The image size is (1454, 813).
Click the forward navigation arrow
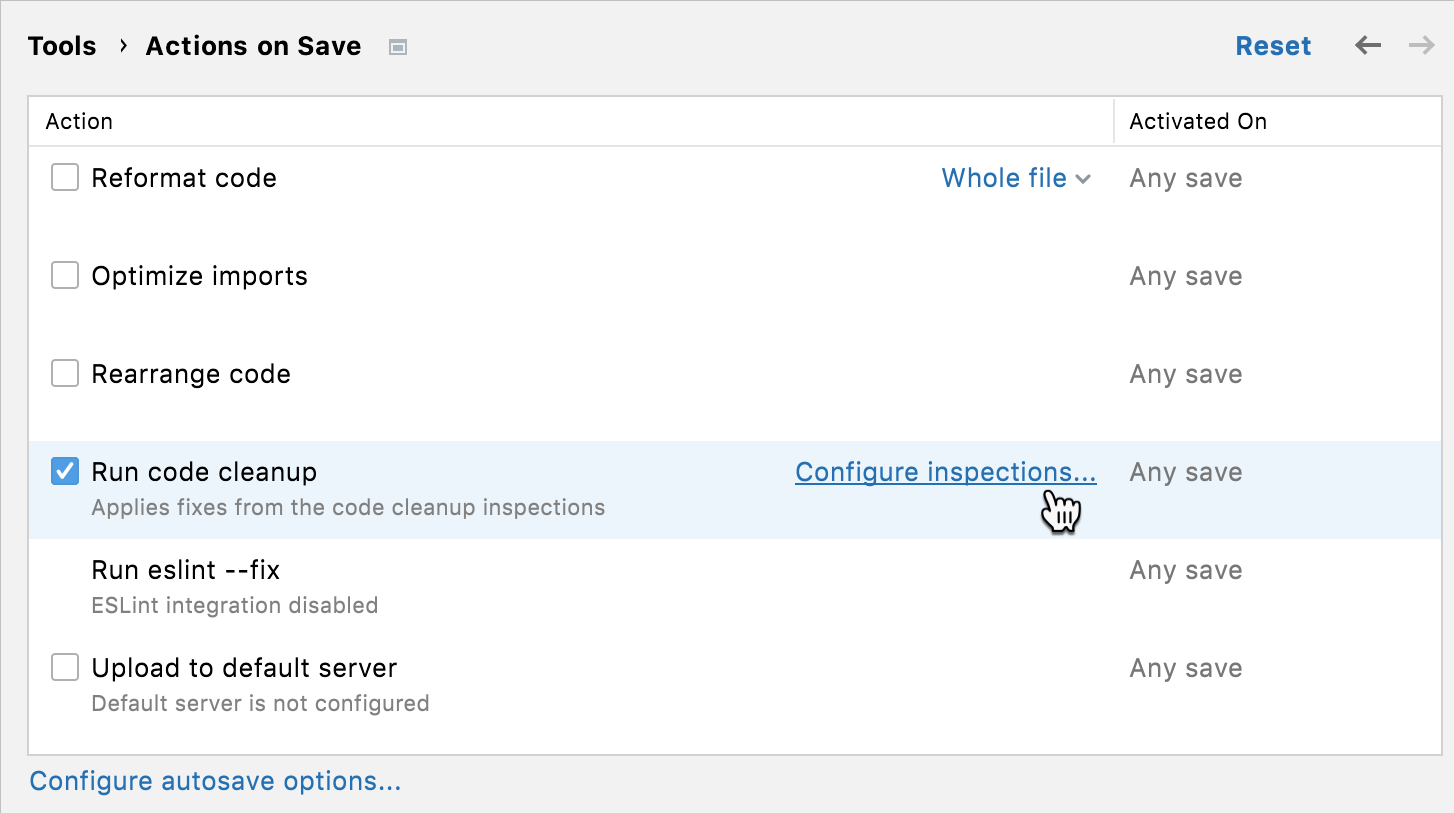1421,46
